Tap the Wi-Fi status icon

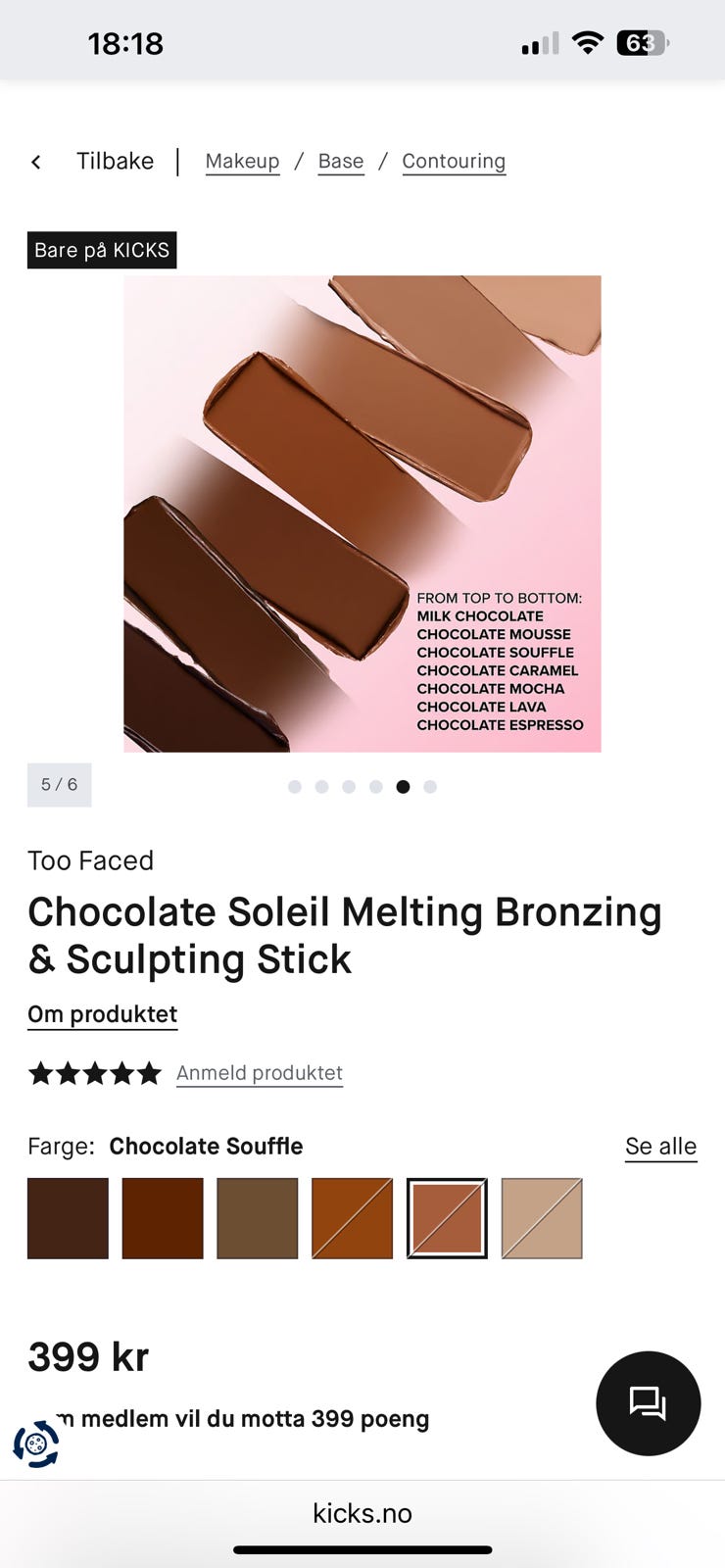(x=587, y=43)
